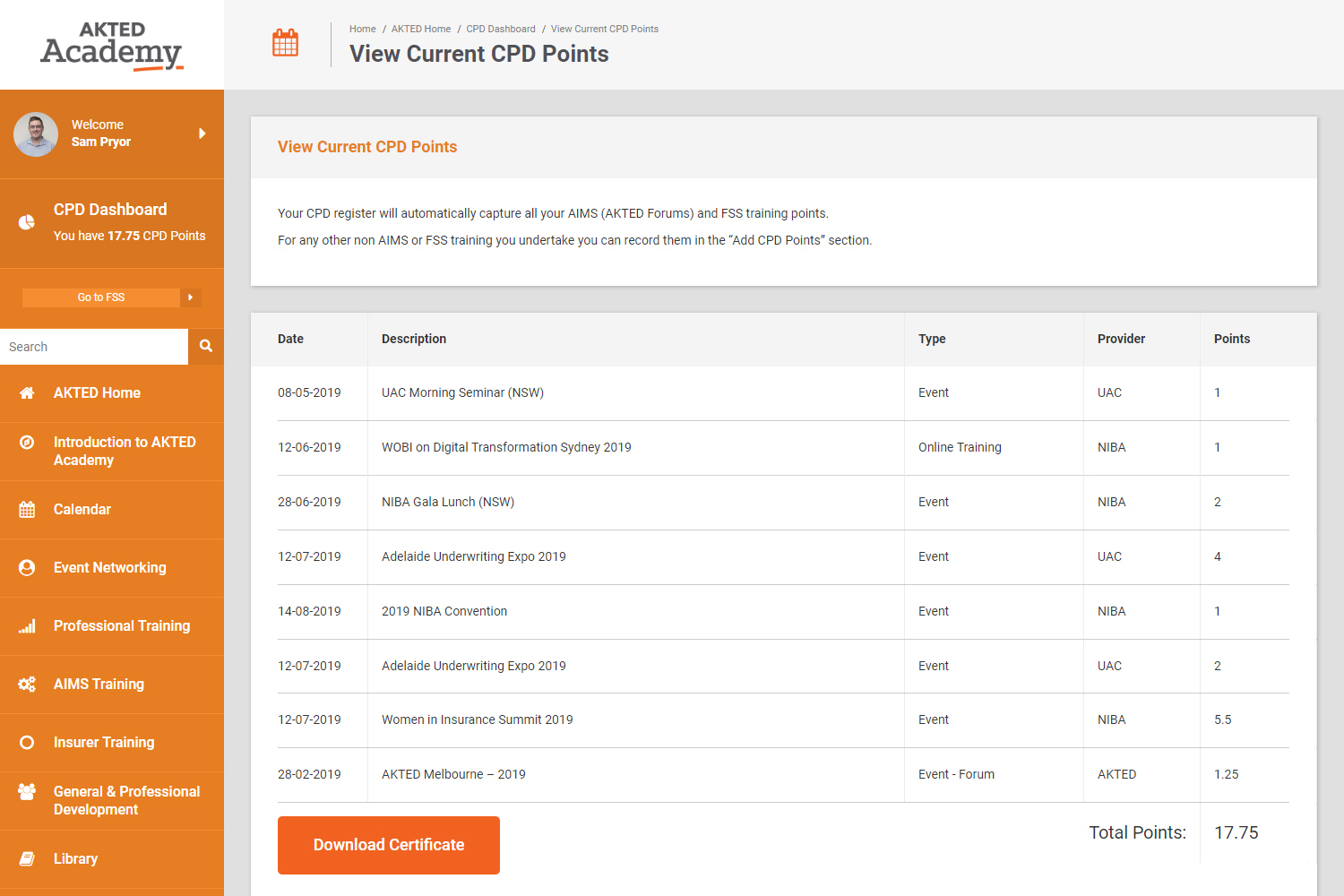Click the Library book icon
Viewport: 1344px width, 896px height.
pyautogui.click(x=27, y=859)
